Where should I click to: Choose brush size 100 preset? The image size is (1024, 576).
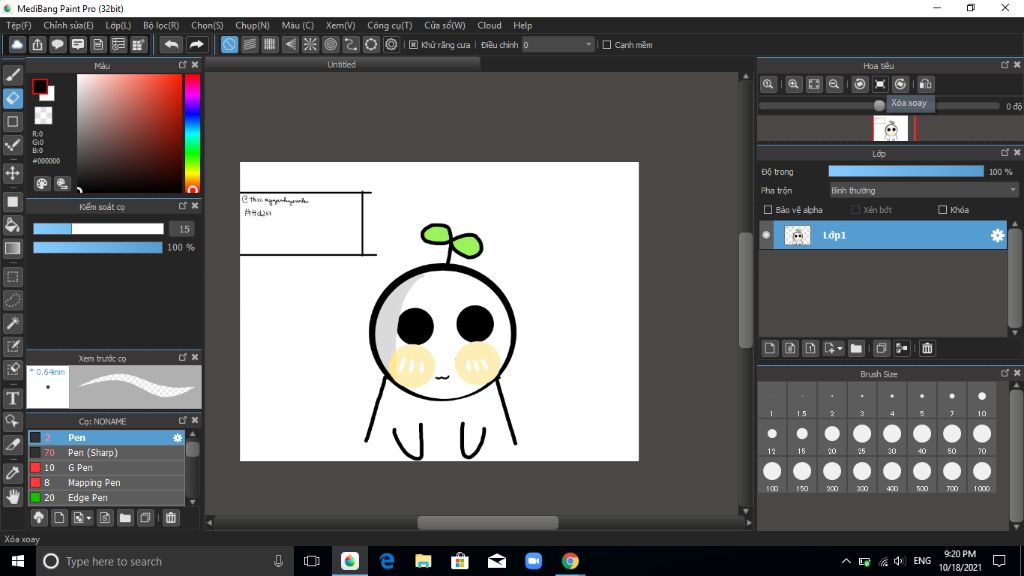tap(771, 474)
